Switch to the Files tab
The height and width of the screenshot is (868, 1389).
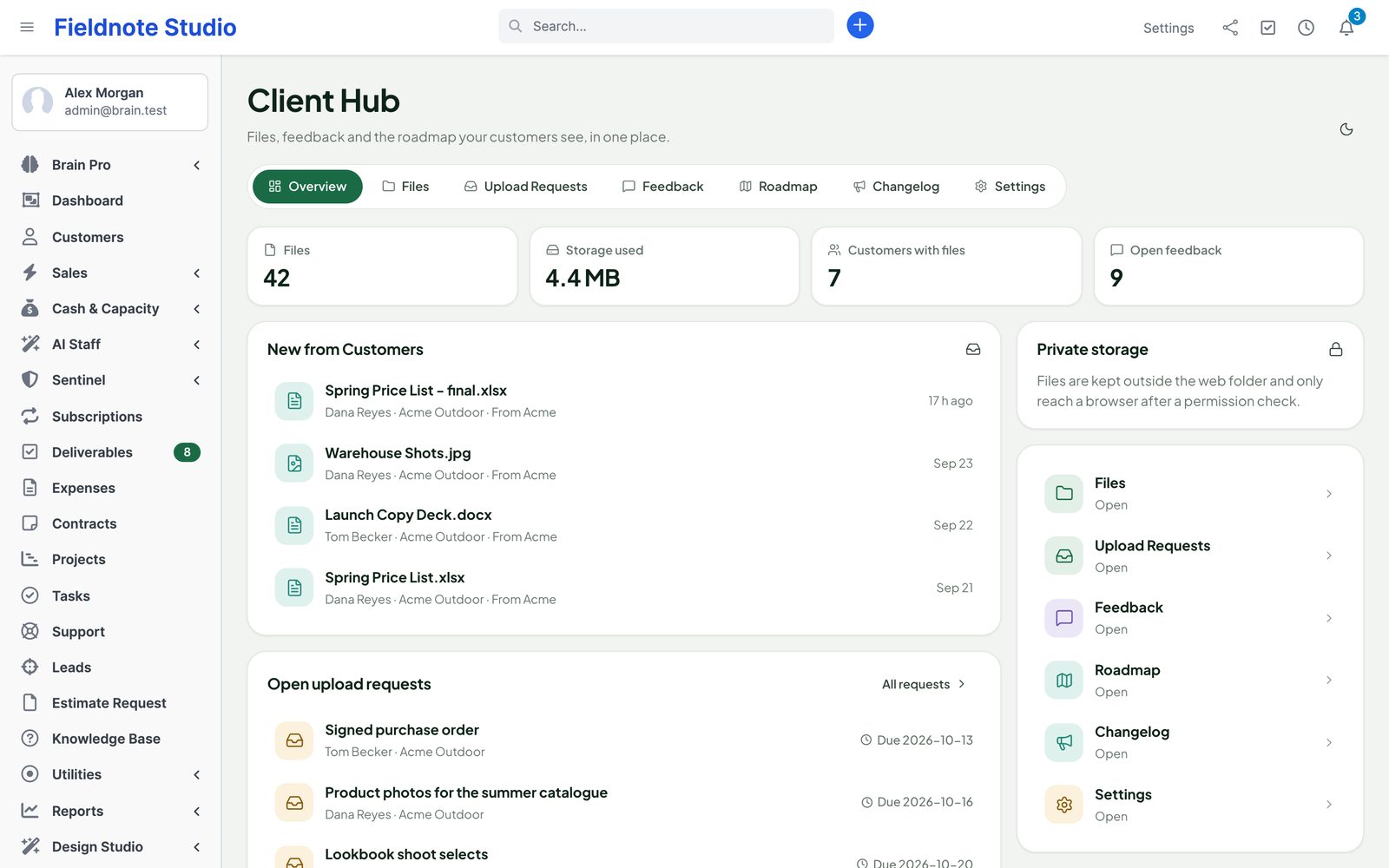[x=405, y=187]
